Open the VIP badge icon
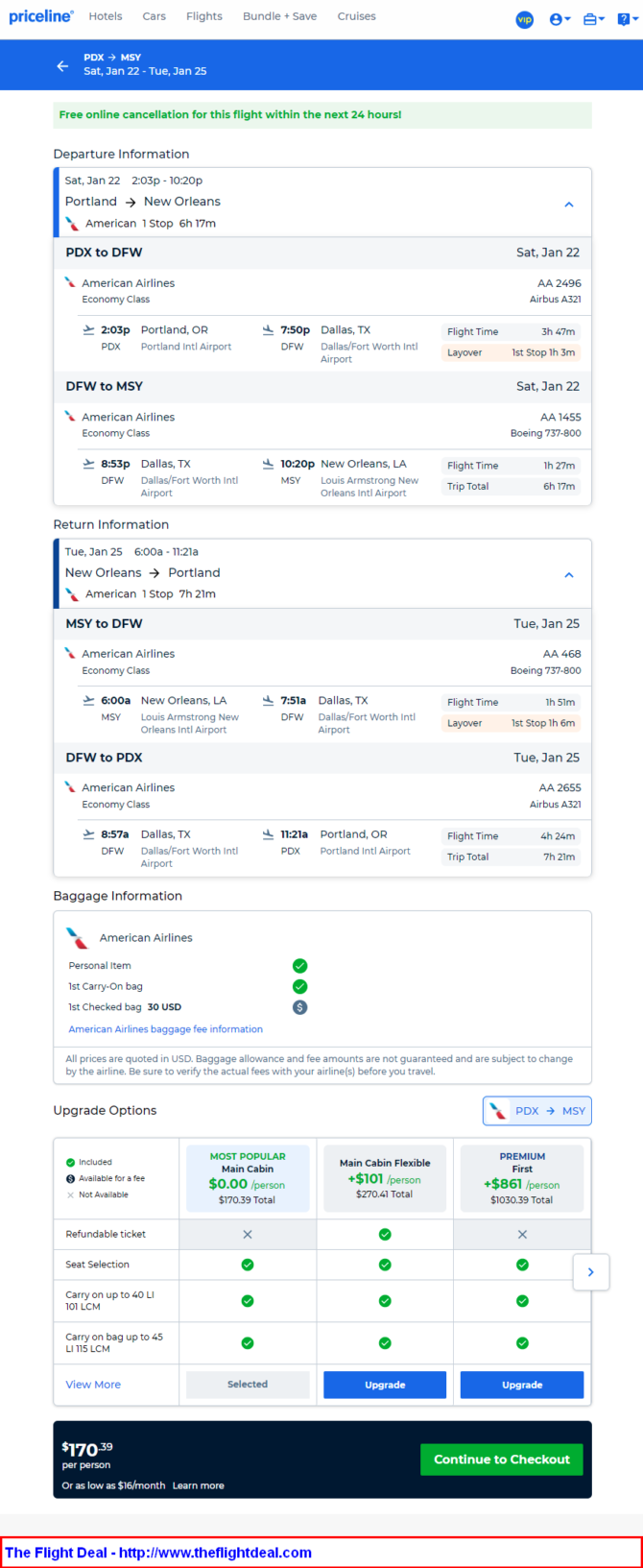Viewport: 643px width, 1568px height. [x=525, y=19]
